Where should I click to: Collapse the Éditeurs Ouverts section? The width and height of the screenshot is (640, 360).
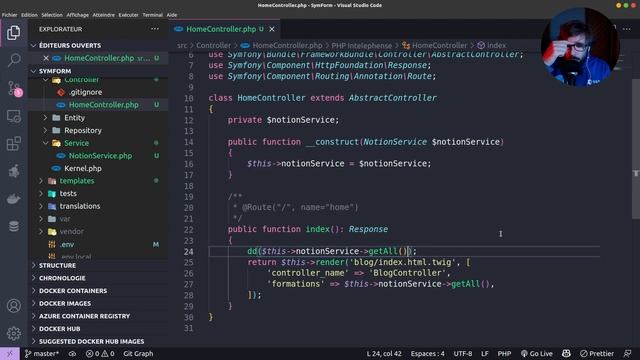point(70,45)
